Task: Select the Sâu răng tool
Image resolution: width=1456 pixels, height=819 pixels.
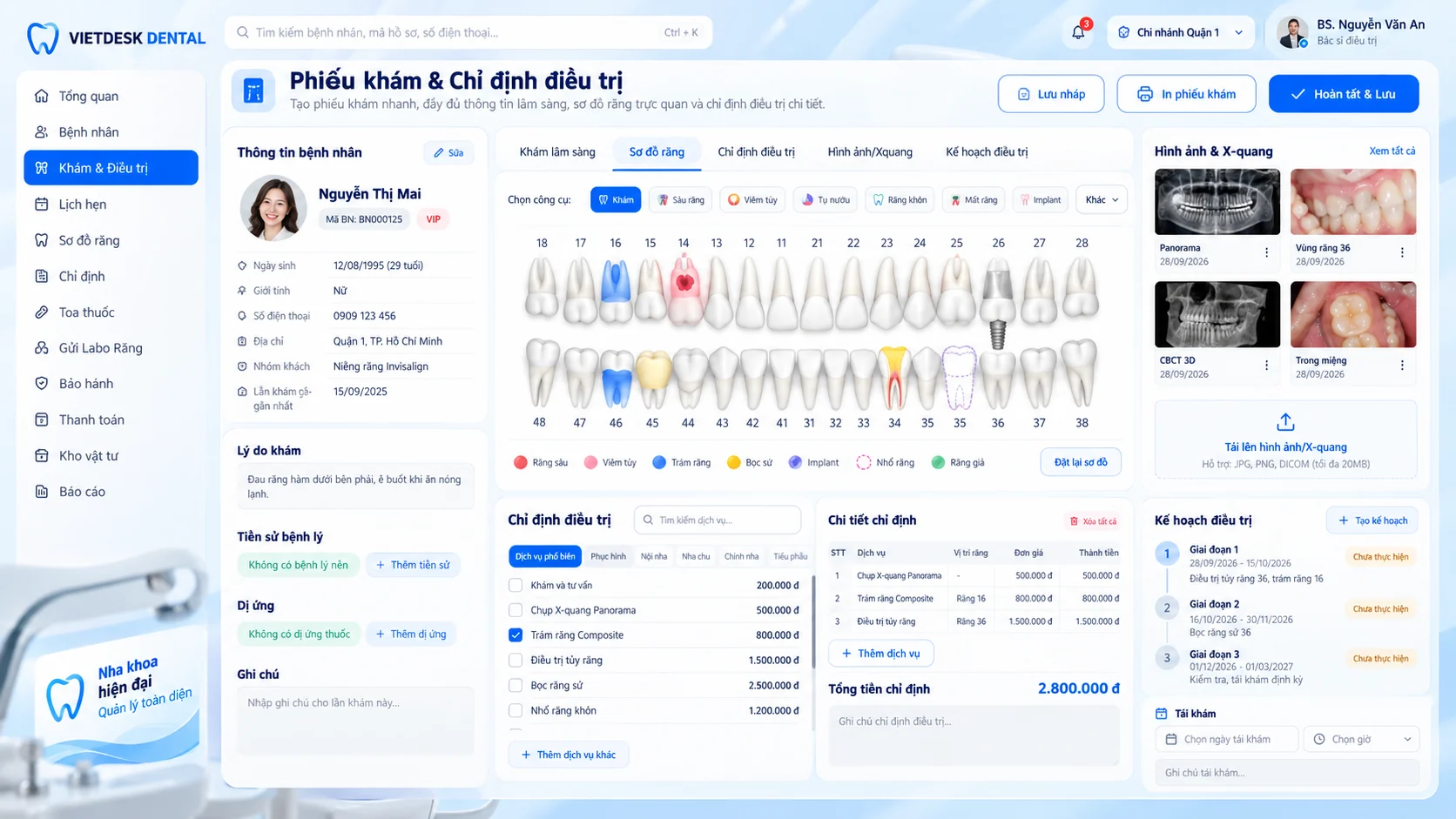Action: (x=680, y=199)
